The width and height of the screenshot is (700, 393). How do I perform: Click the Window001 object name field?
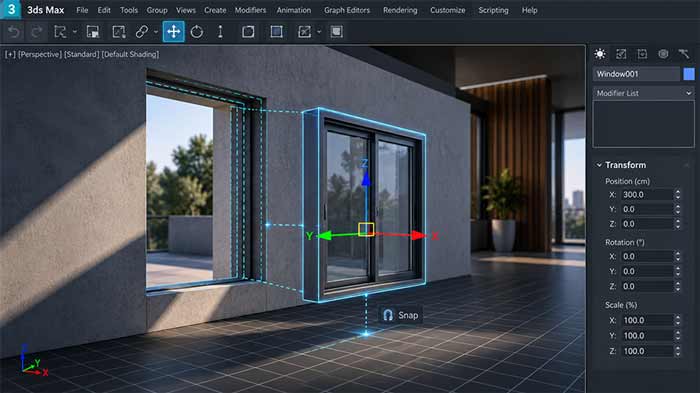[x=636, y=74]
